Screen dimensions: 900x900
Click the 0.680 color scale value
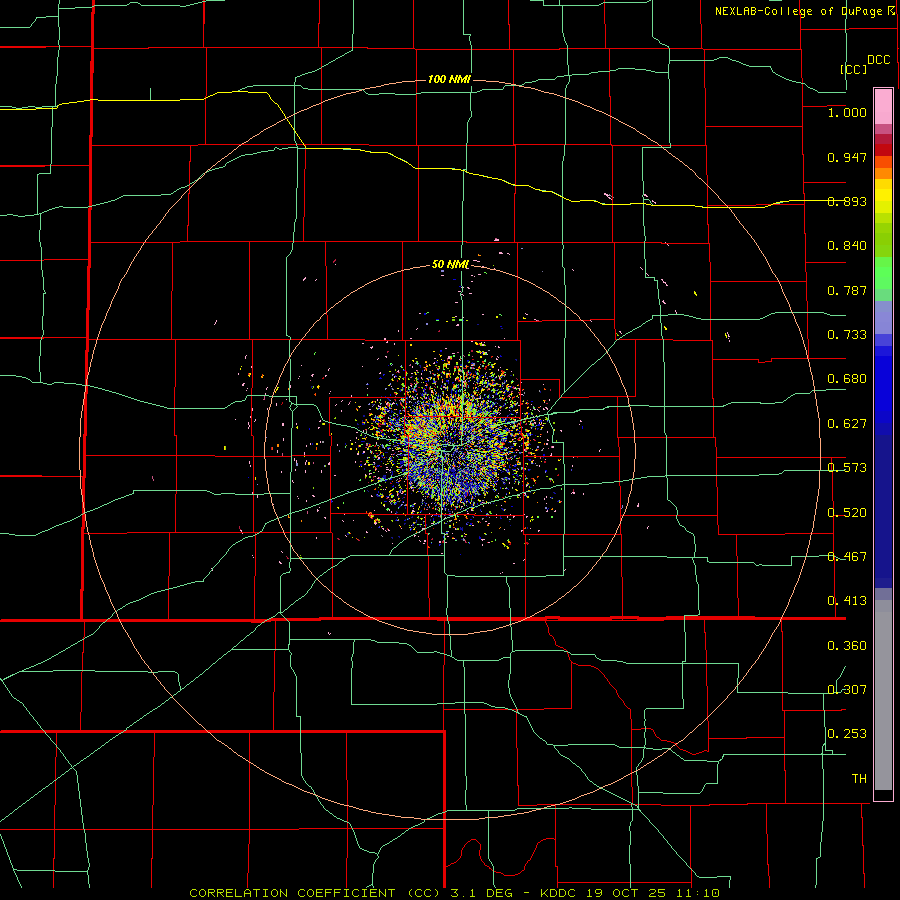tap(847, 379)
